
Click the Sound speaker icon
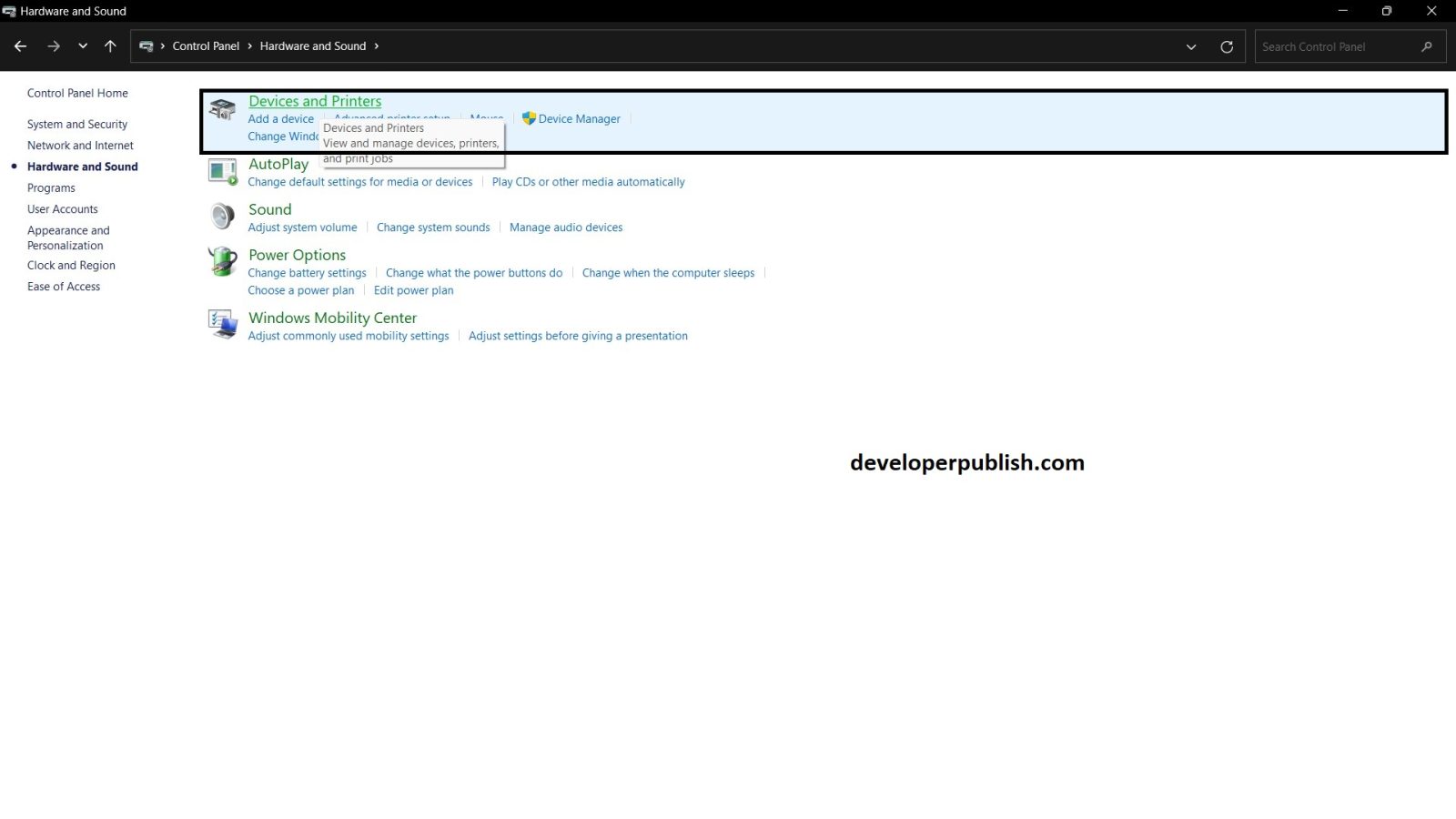[222, 217]
